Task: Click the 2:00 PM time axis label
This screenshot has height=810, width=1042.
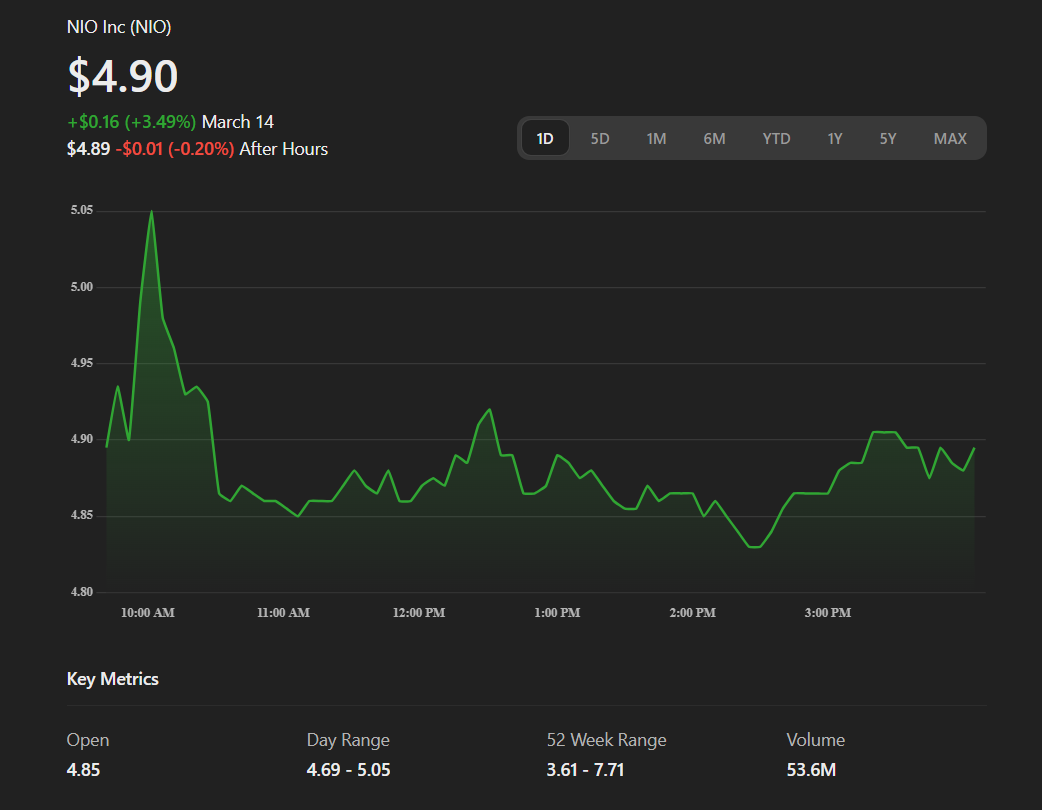Action: pyautogui.click(x=692, y=613)
